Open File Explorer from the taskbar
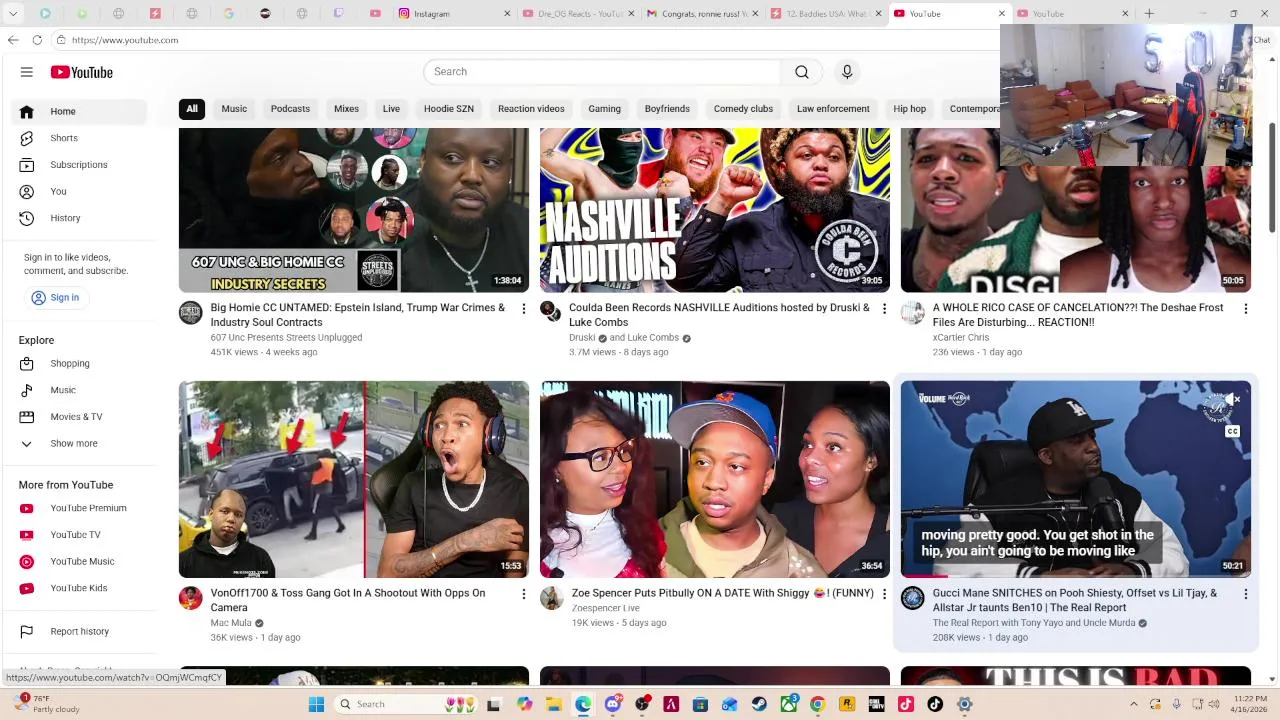This screenshot has height=720, width=1280. tap(554, 704)
